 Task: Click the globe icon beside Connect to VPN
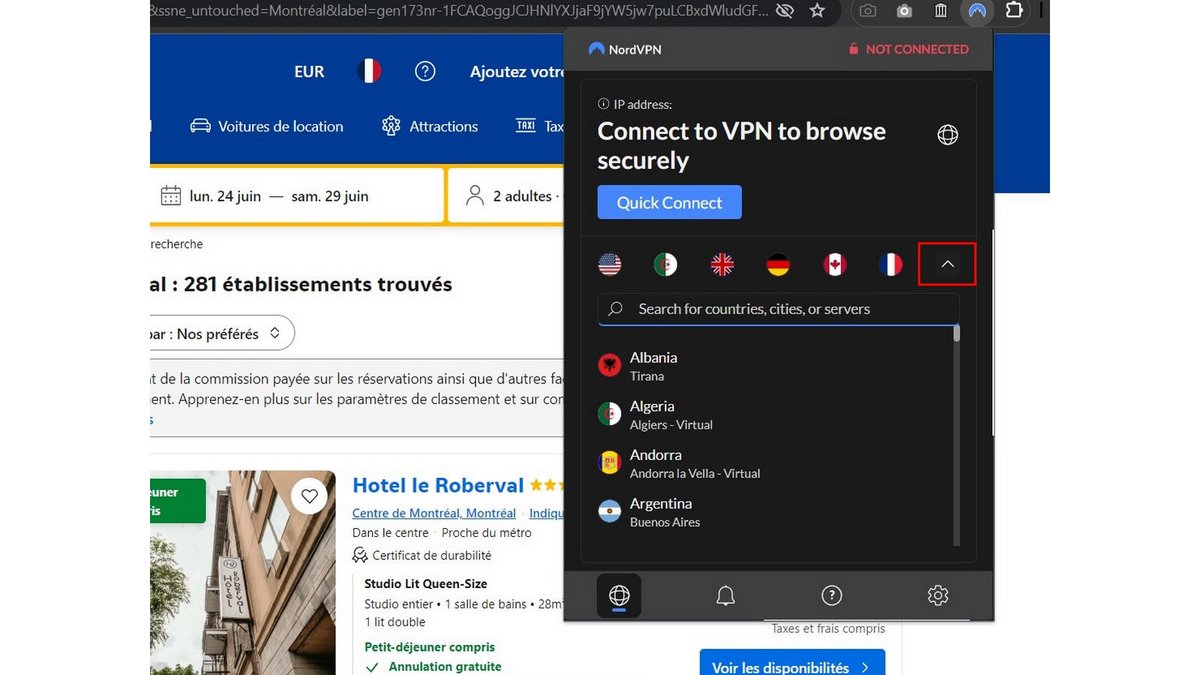click(948, 135)
